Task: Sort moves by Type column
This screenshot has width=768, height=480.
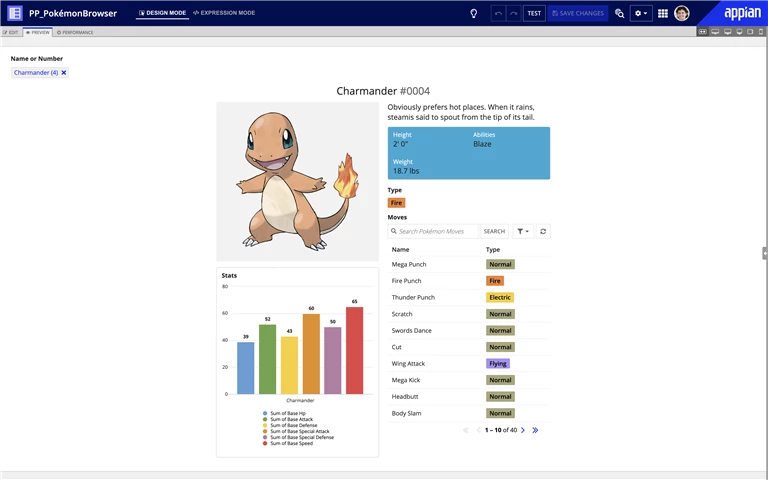Action: tap(493, 249)
